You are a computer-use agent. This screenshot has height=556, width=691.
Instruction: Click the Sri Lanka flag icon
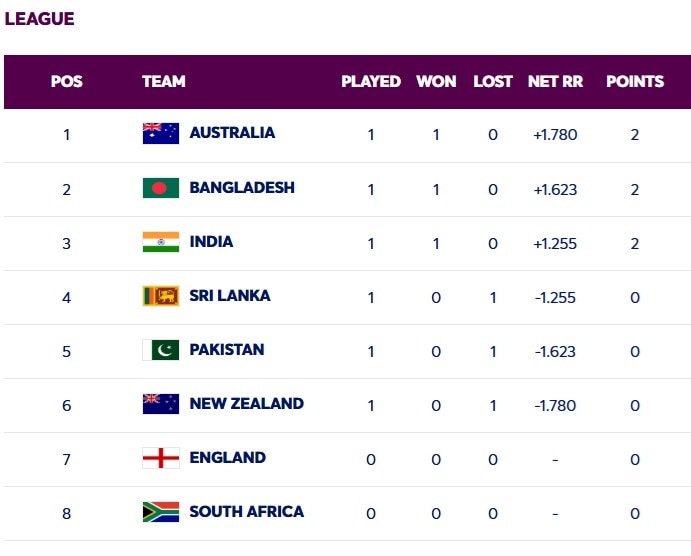point(160,296)
